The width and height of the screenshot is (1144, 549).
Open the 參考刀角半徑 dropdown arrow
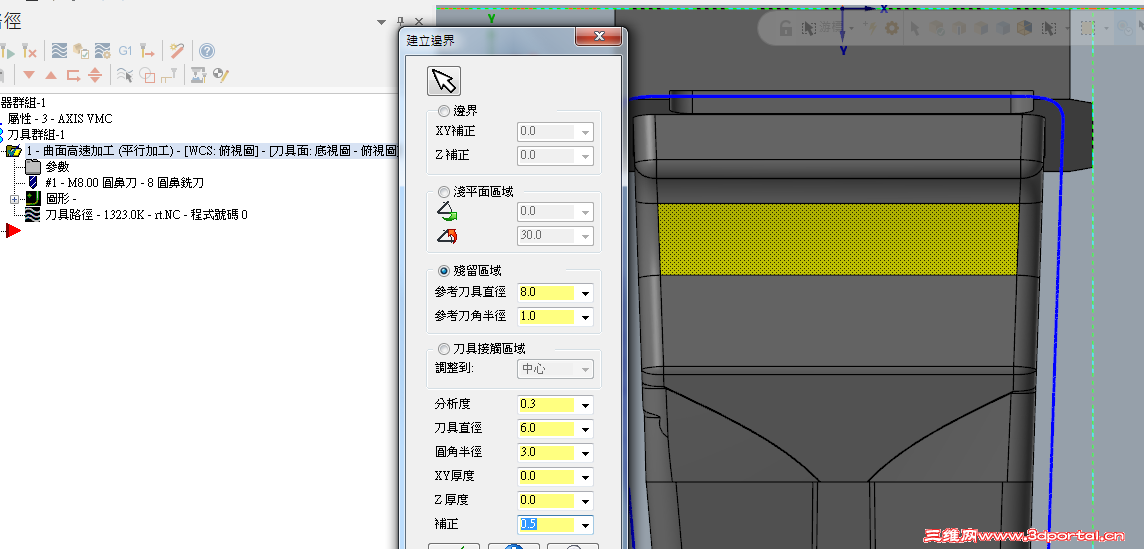coord(585,318)
